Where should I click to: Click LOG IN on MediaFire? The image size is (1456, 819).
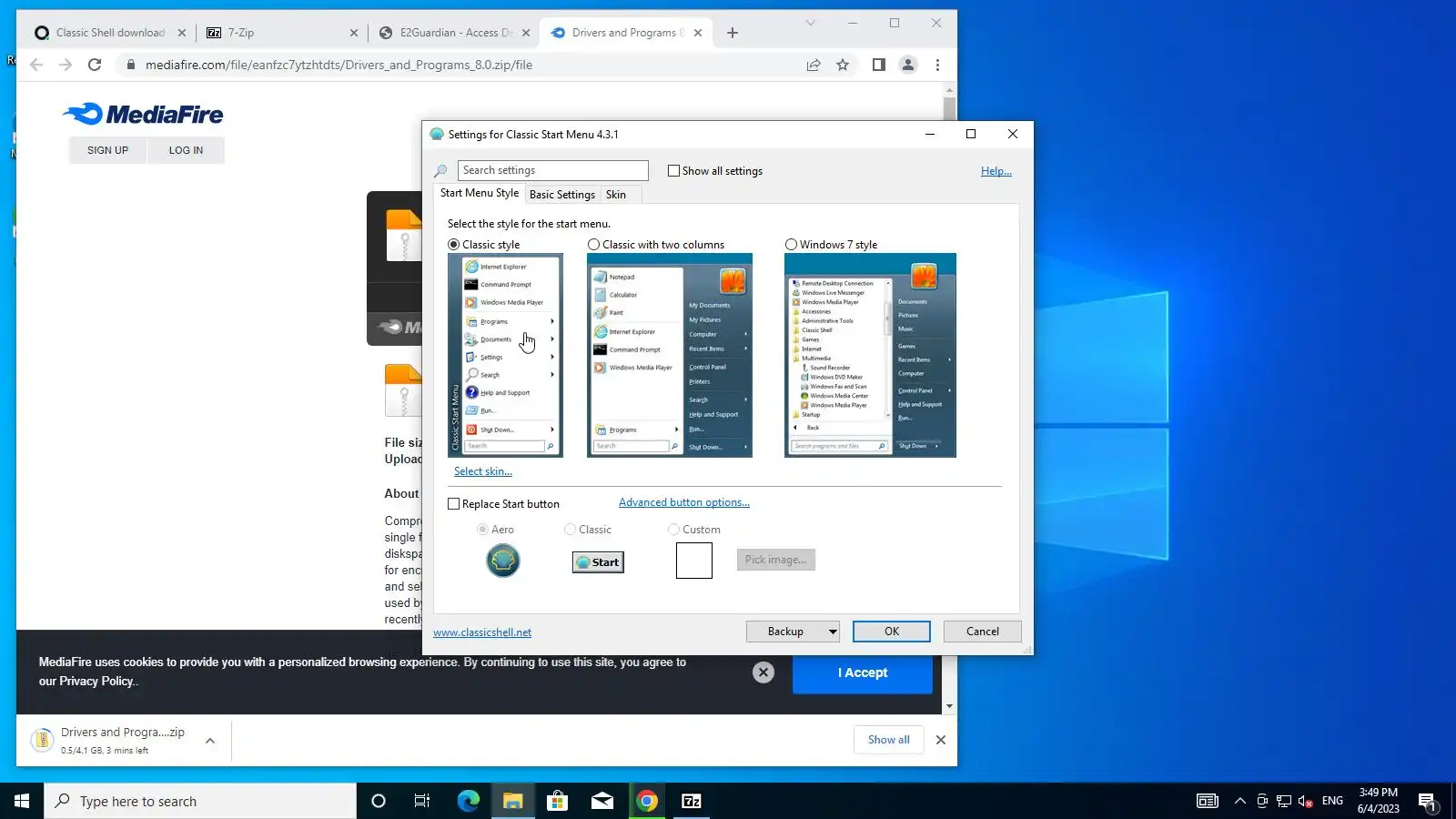(186, 150)
